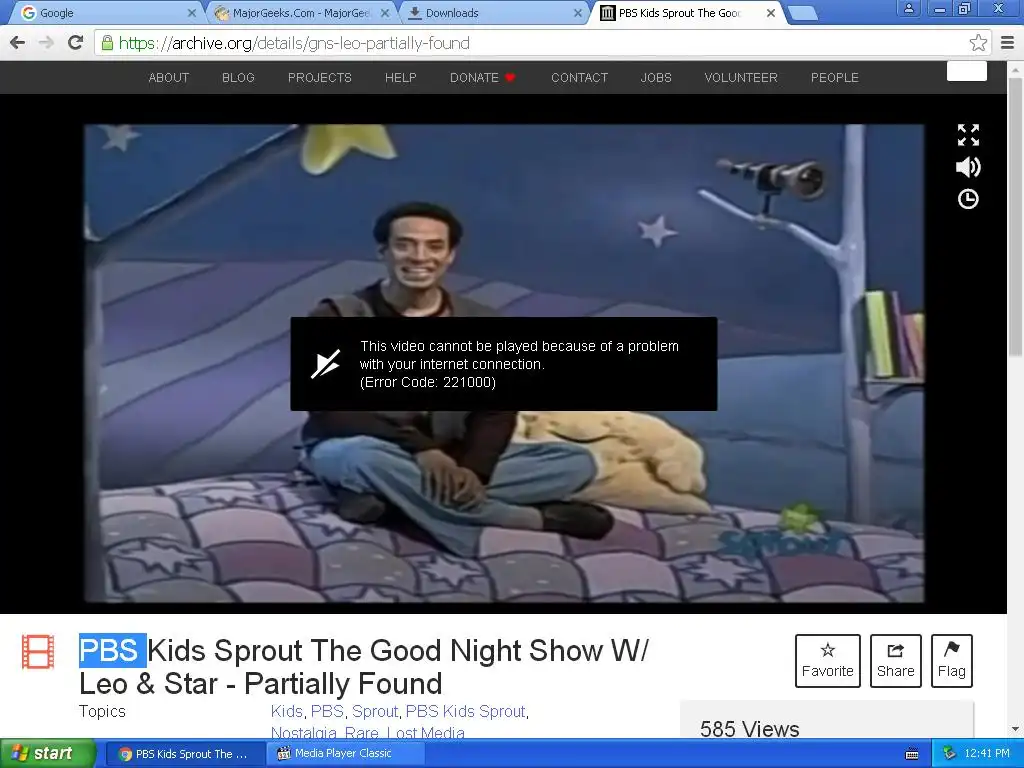
Task: Open the Windows start menu
Action: click(47, 754)
